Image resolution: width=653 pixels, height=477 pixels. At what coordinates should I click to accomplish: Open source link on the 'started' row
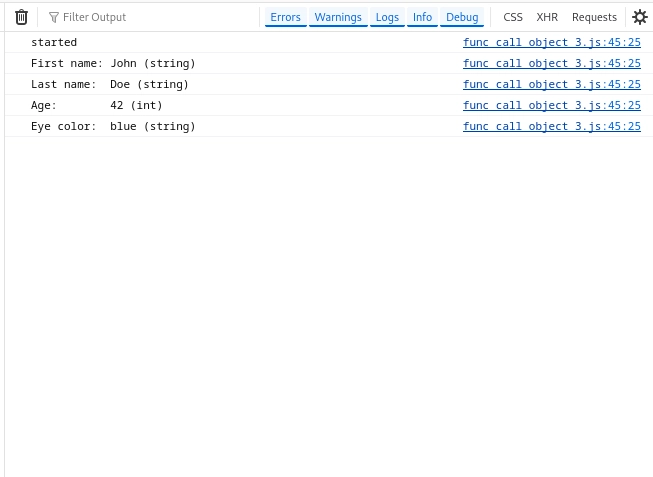(x=552, y=42)
